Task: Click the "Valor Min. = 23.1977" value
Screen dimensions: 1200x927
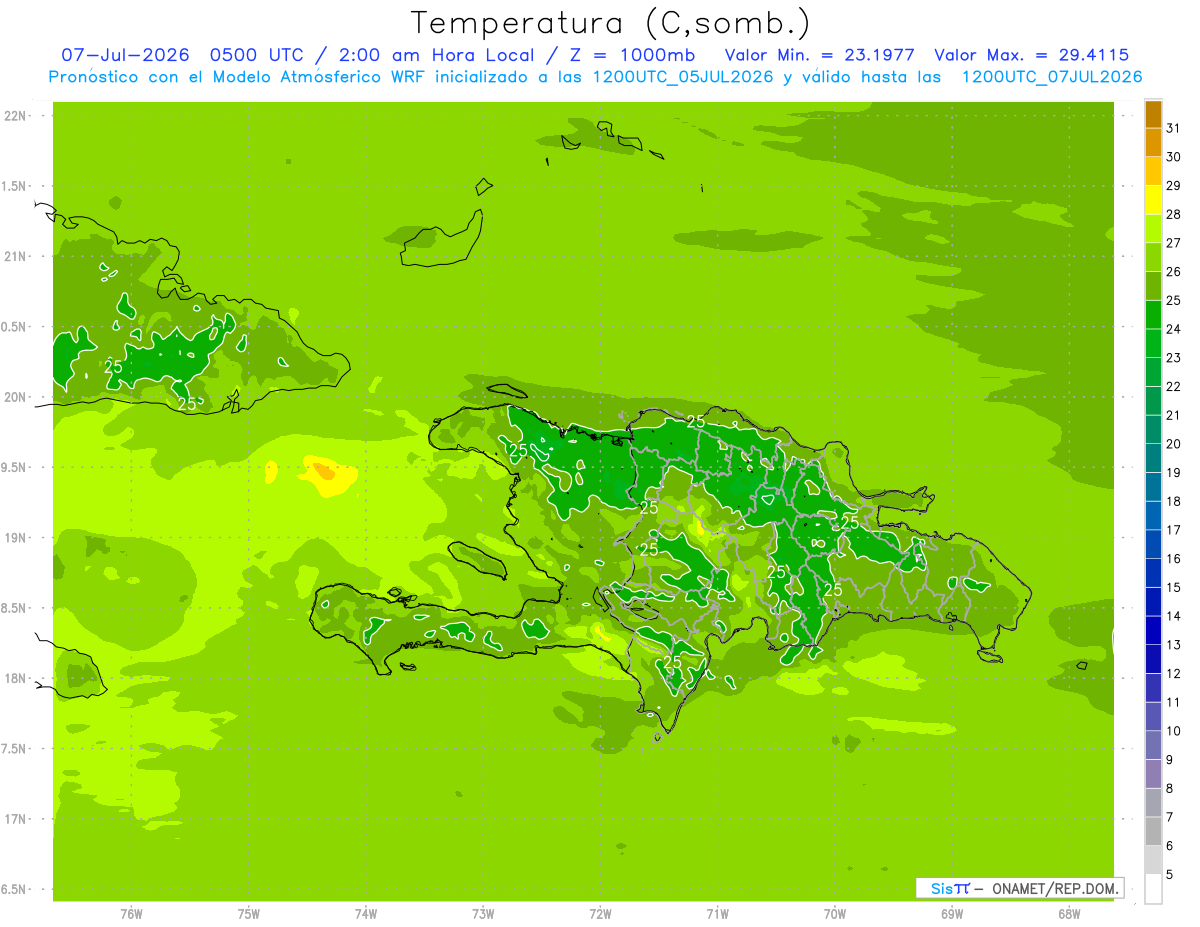Action: (x=820, y=55)
